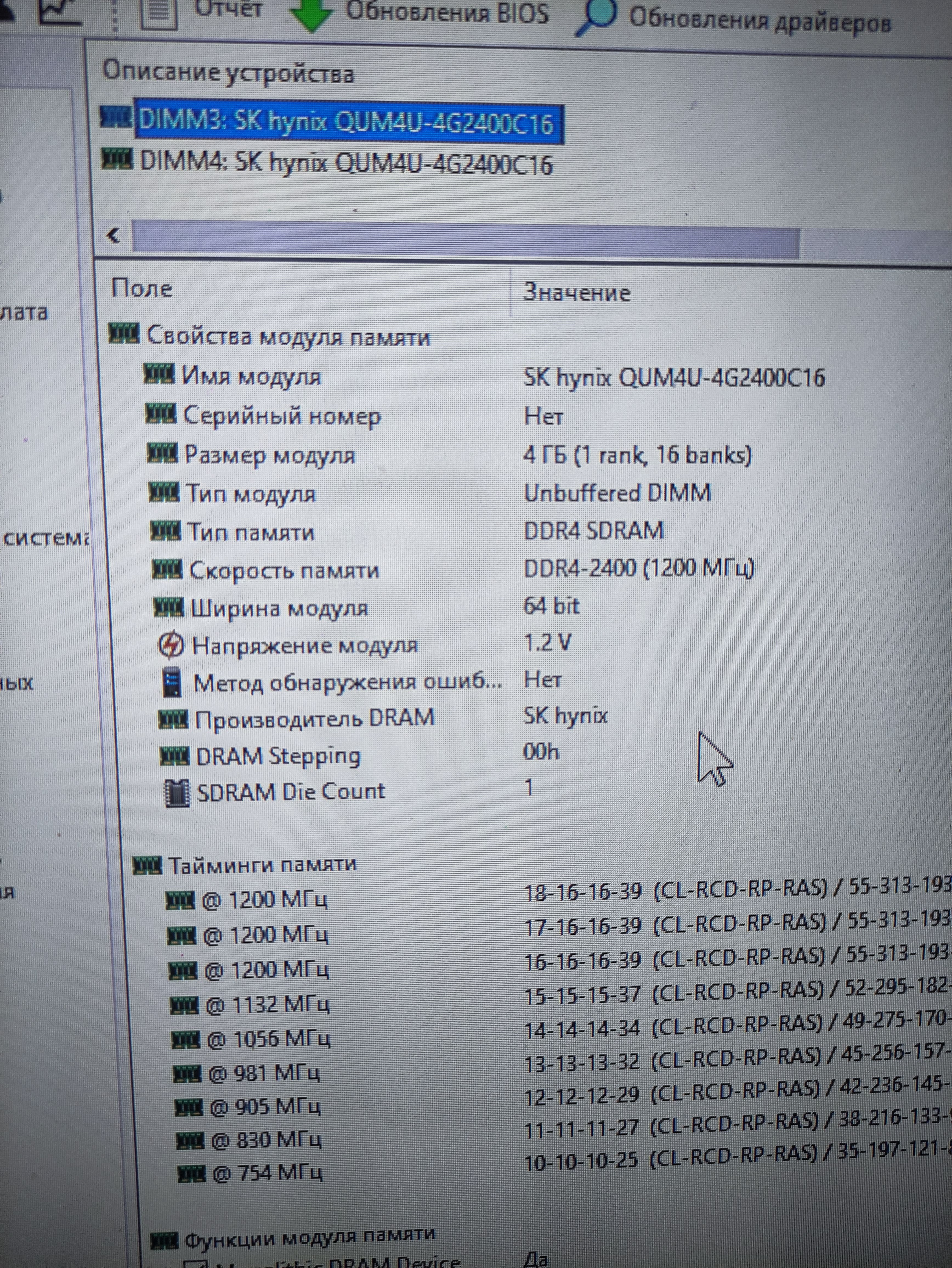The width and height of the screenshot is (952, 1268).
Task: Click the DIMM3 memory module icon
Action: click(116, 117)
